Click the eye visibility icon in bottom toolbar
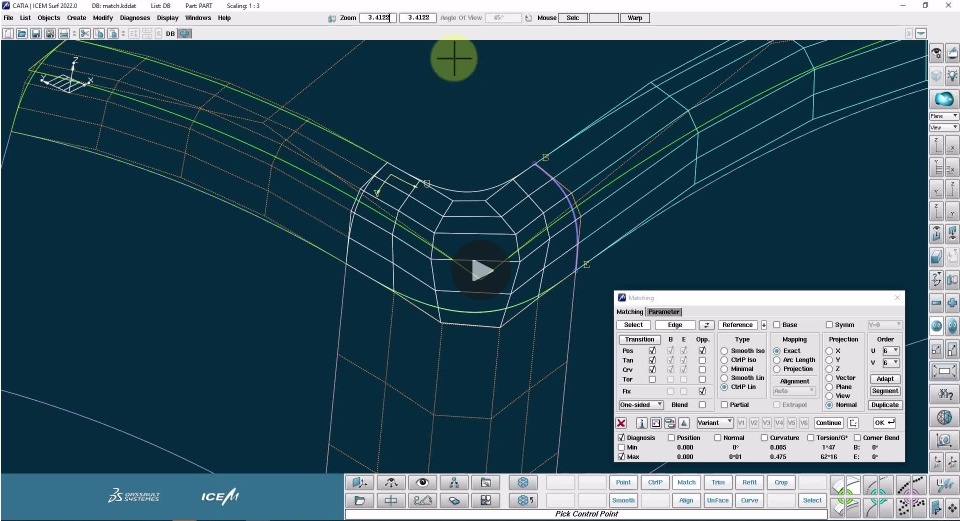Viewport: 960px width, 521px height. click(x=422, y=482)
